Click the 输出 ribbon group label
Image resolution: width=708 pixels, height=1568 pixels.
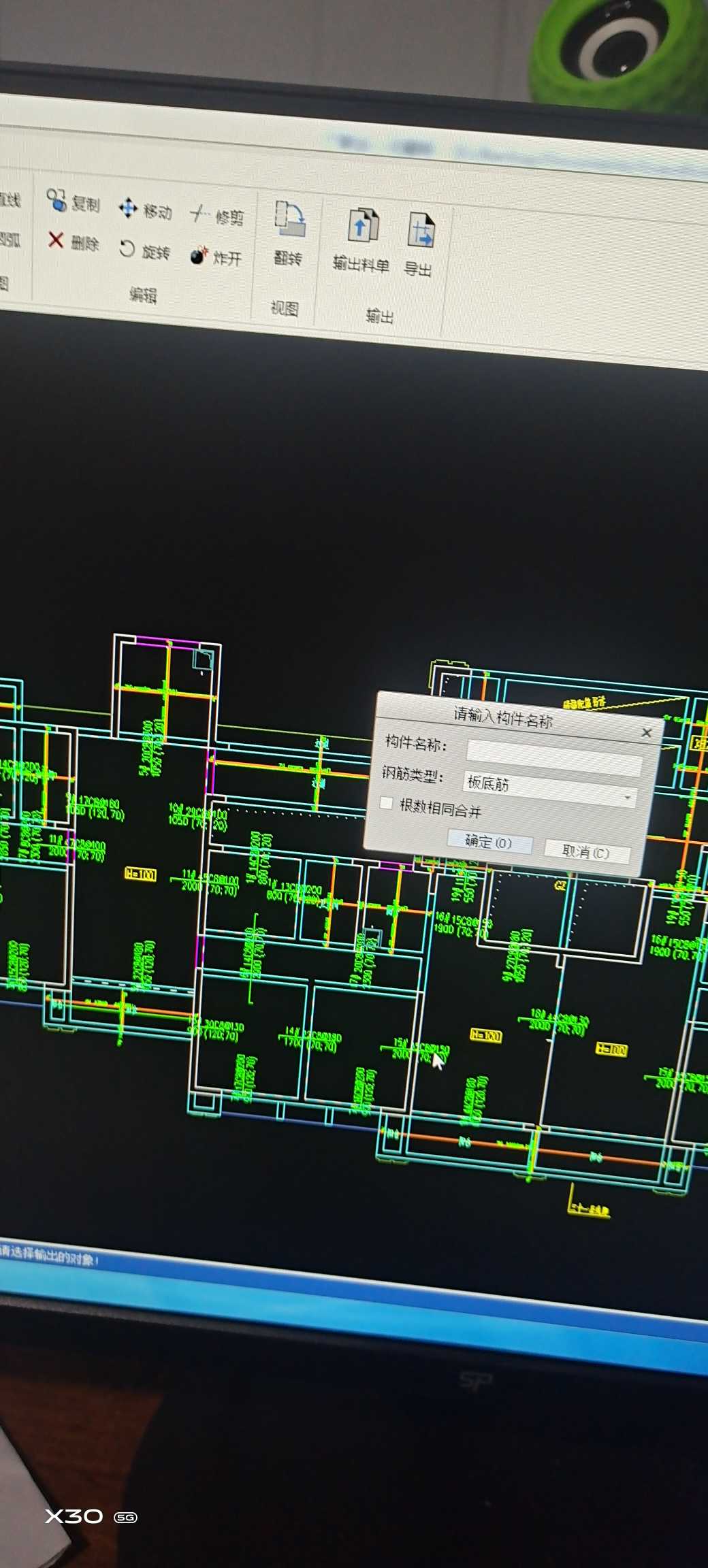(380, 315)
